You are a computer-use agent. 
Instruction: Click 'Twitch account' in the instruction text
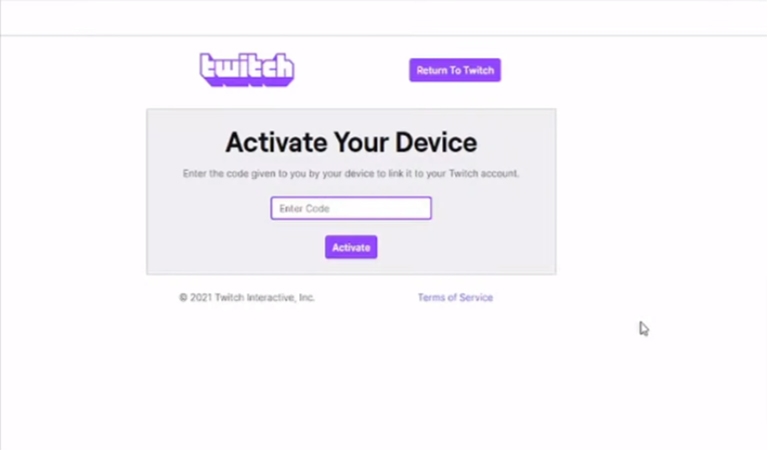(483, 173)
